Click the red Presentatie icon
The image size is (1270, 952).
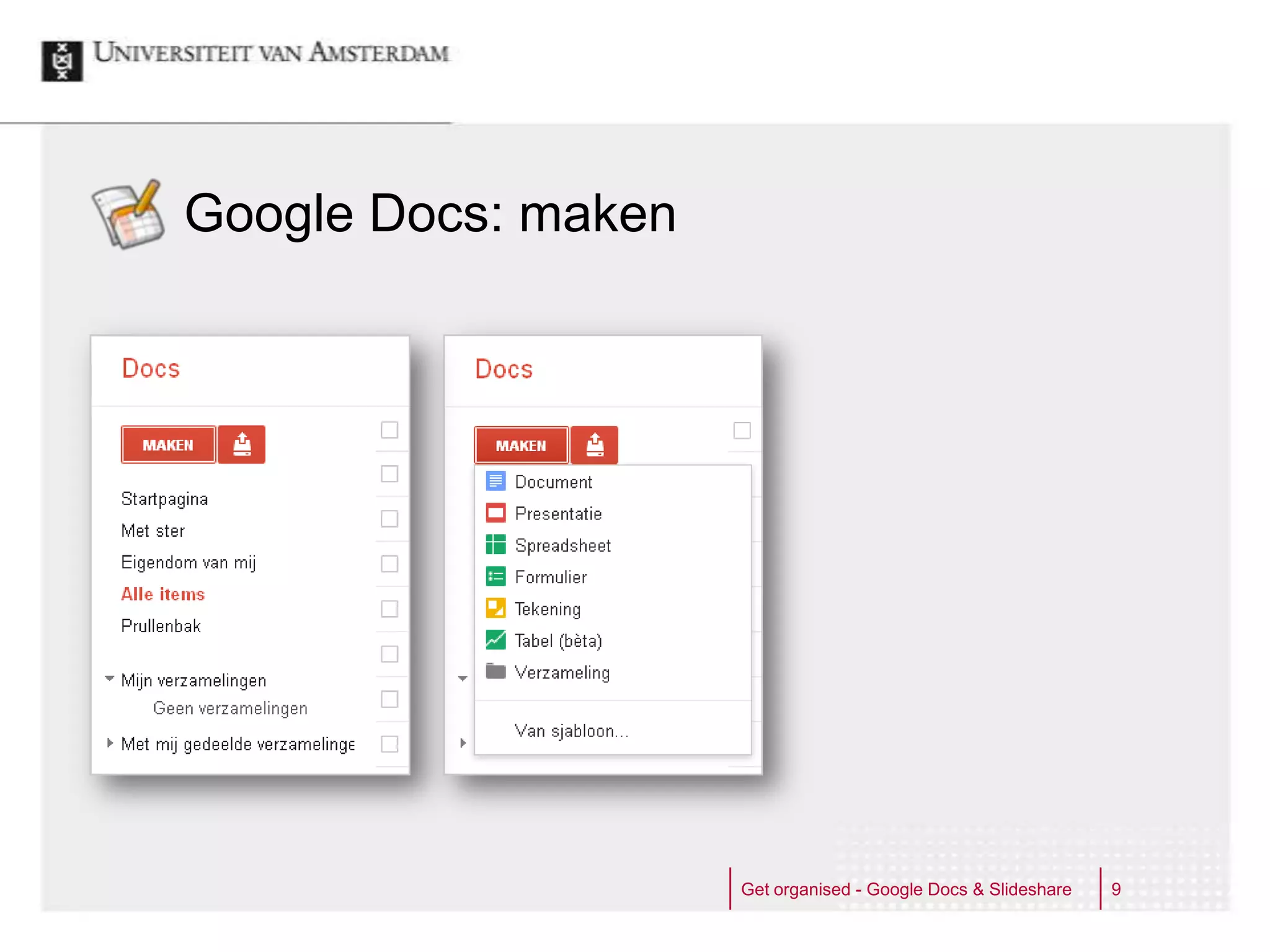pos(495,513)
